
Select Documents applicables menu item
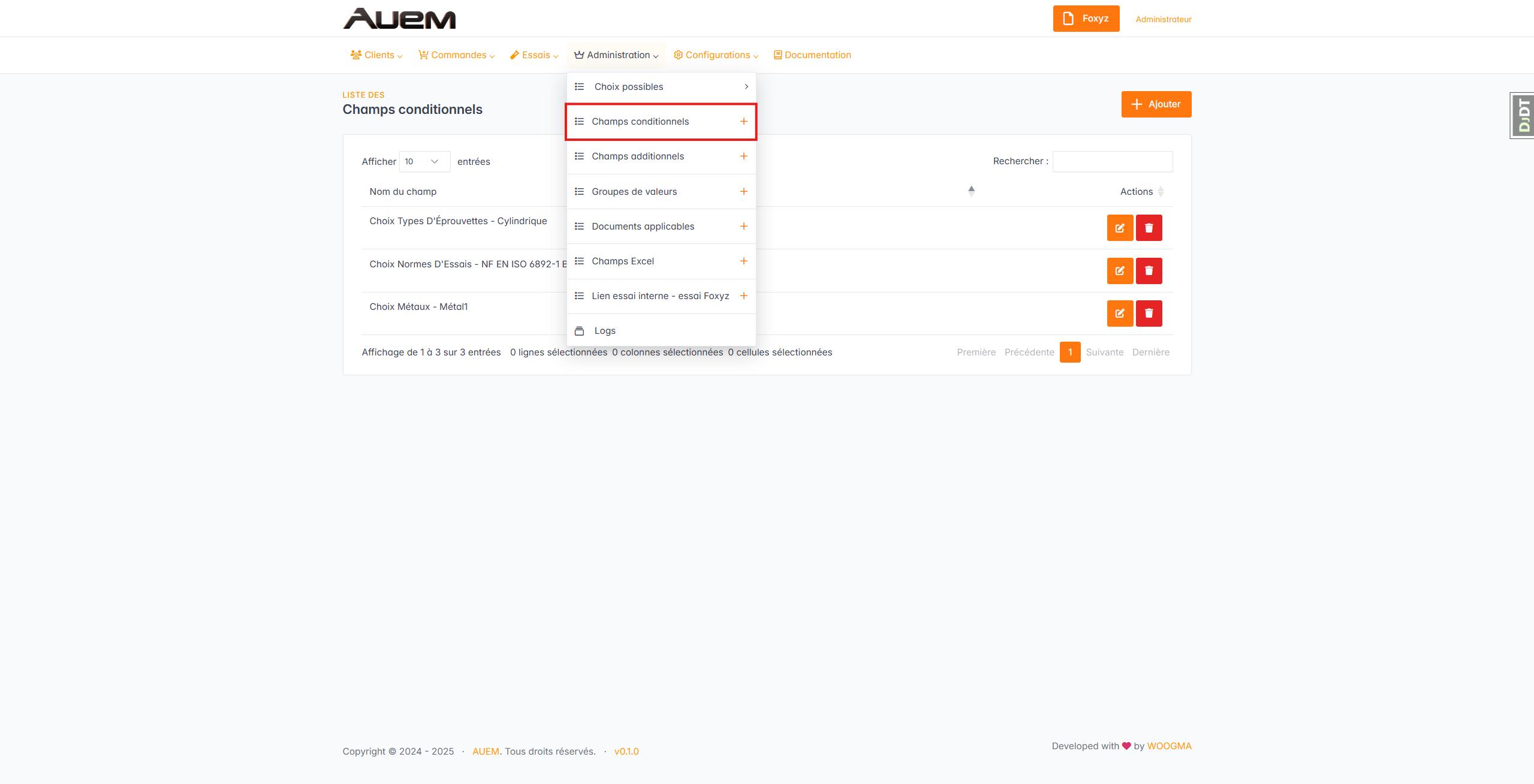click(643, 227)
